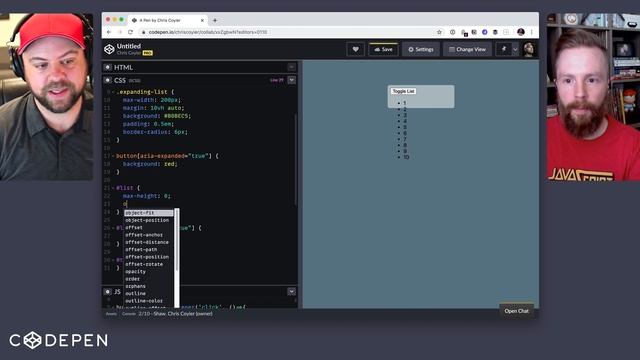This screenshot has width=640, height=360.
Task: Open the Chrome profile avatar
Action: pyautogui.click(x=521, y=32)
